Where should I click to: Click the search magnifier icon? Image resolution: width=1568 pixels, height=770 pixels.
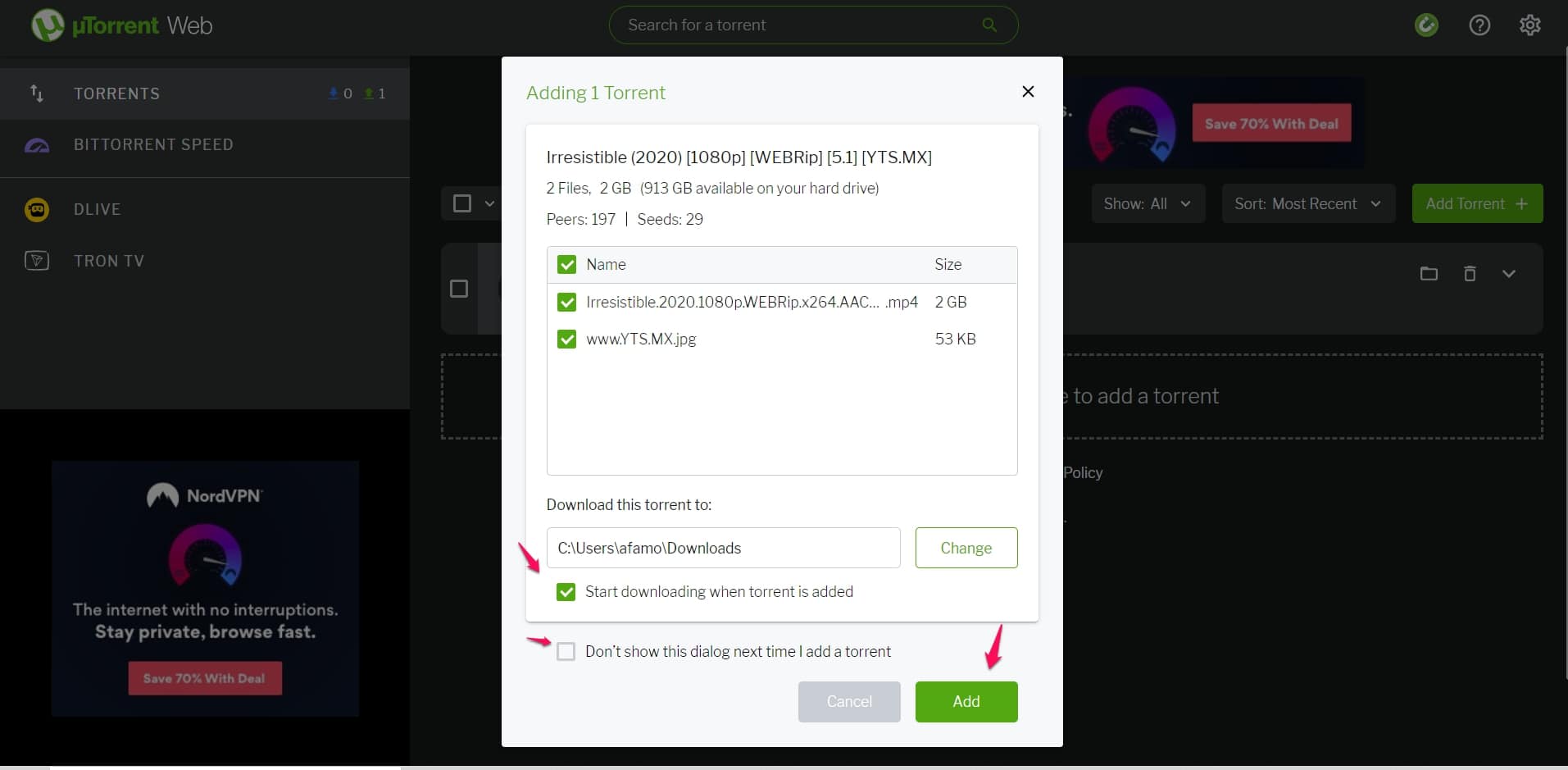tap(989, 25)
